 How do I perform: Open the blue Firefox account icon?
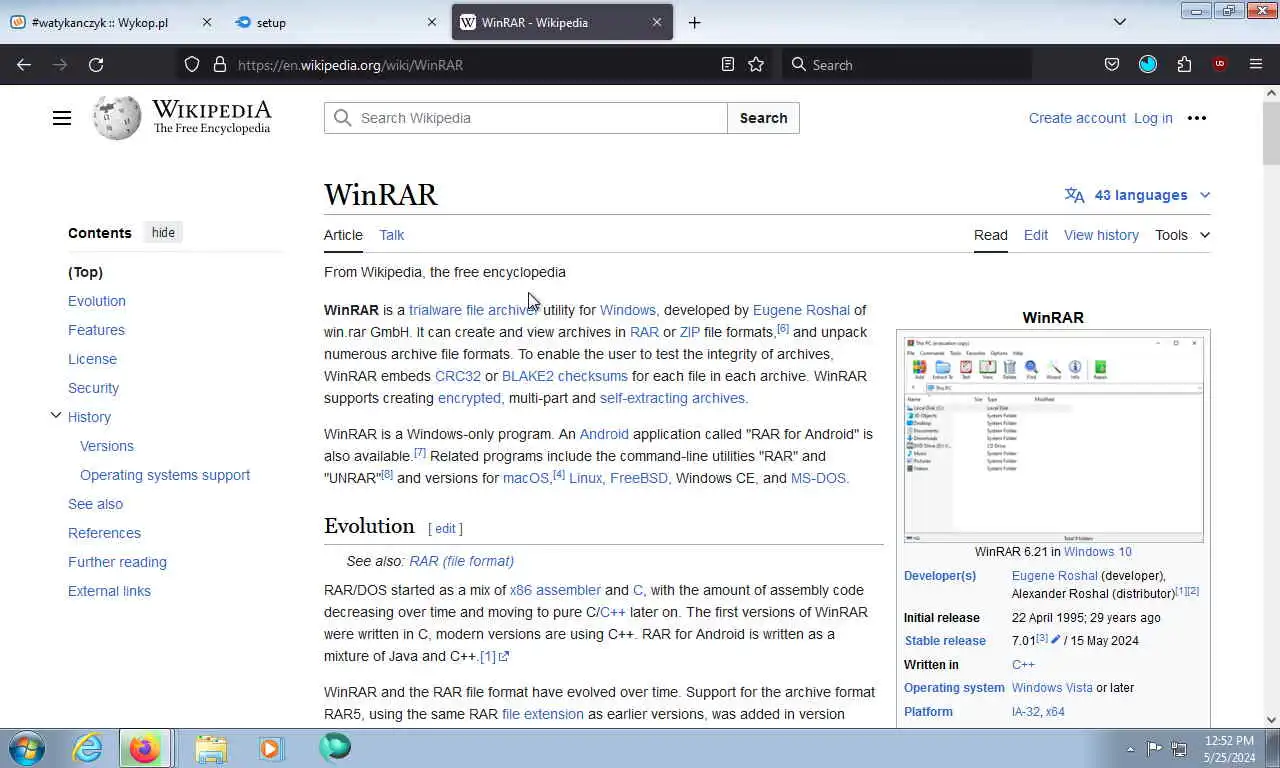pos(1148,64)
